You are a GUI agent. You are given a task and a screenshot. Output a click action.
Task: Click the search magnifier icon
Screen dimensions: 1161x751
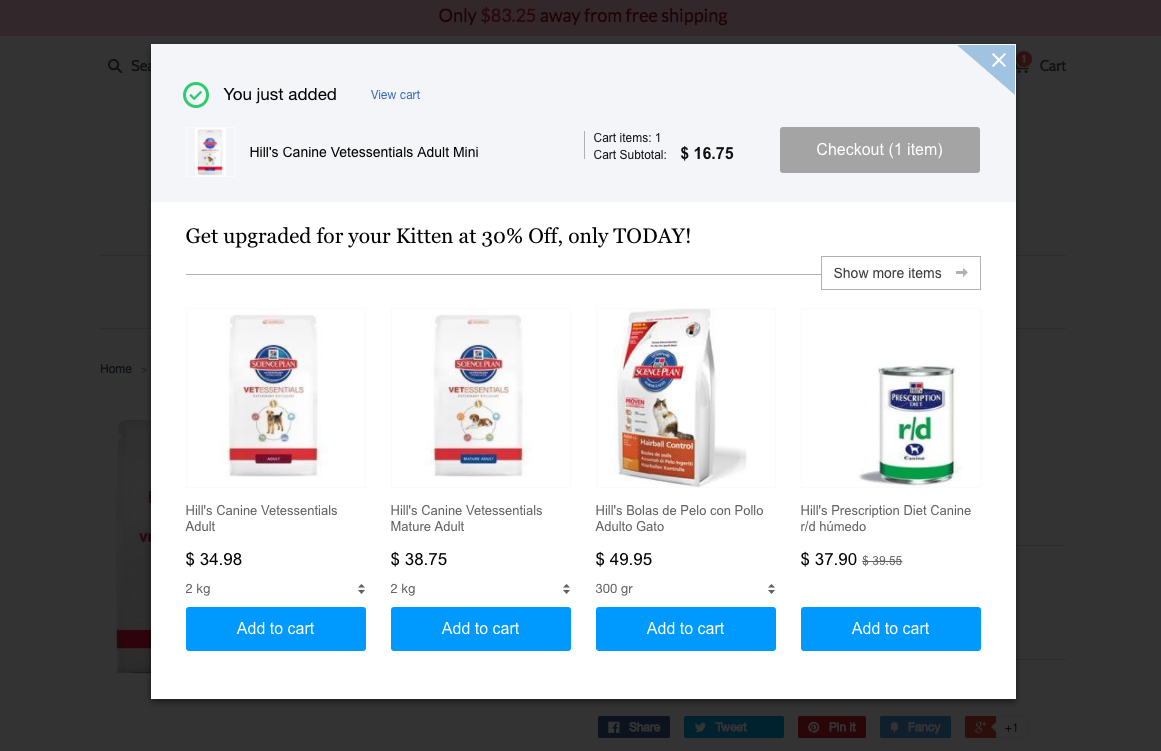(115, 65)
